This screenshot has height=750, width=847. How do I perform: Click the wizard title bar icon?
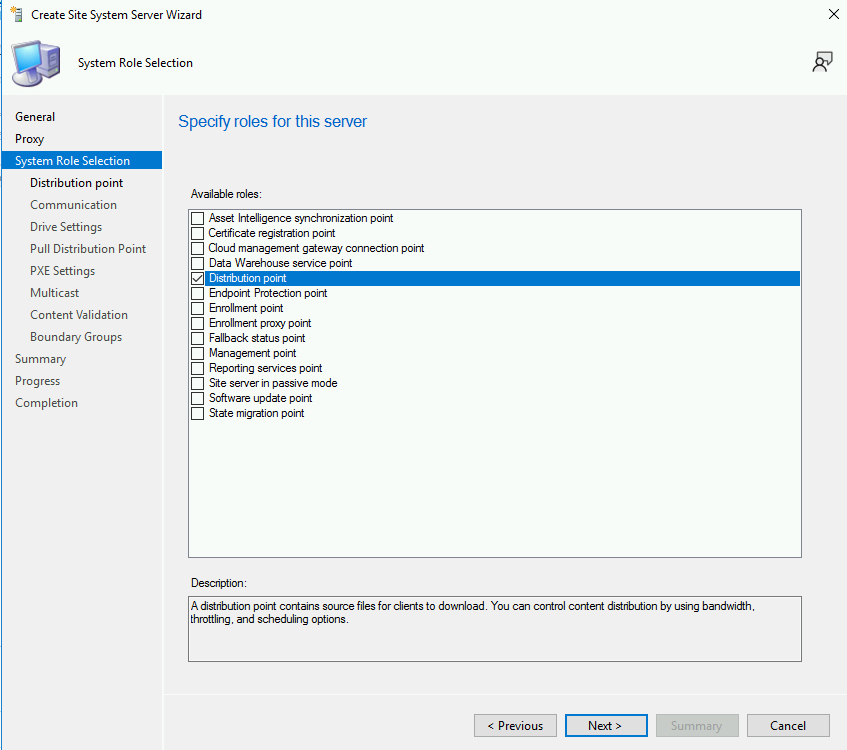(16, 15)
